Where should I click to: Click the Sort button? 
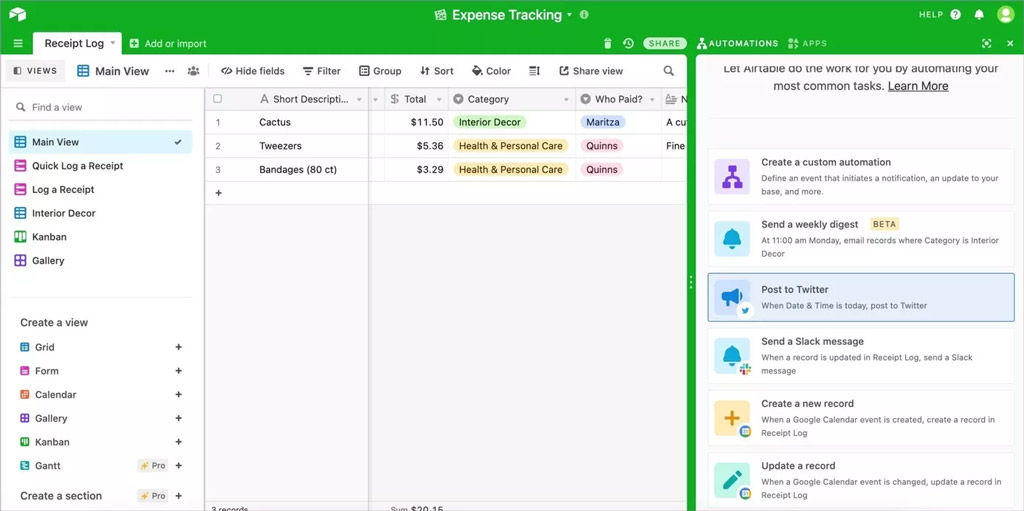point(436,71)
